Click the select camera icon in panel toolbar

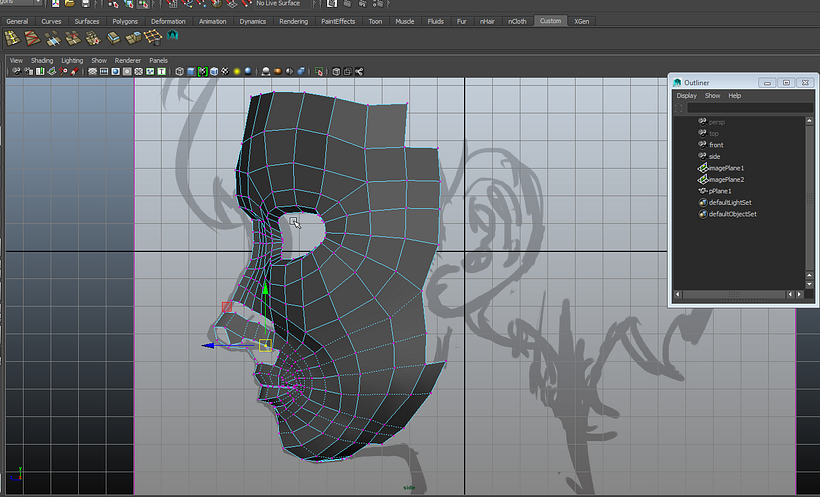click(16, 72)
